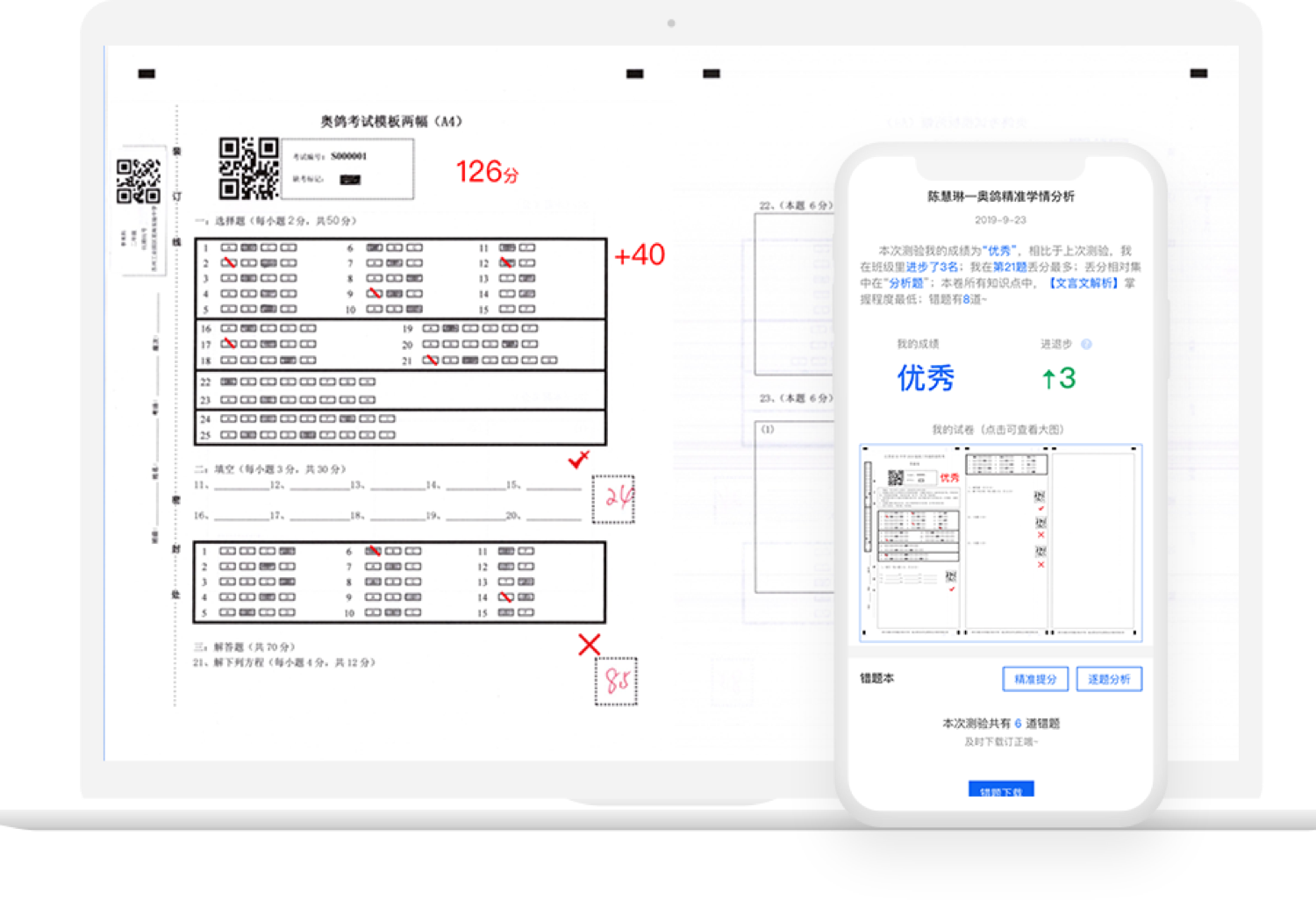Click the date 2019-9-23
Viewport: 1316px width, 900px height.
coord(1000,220)
